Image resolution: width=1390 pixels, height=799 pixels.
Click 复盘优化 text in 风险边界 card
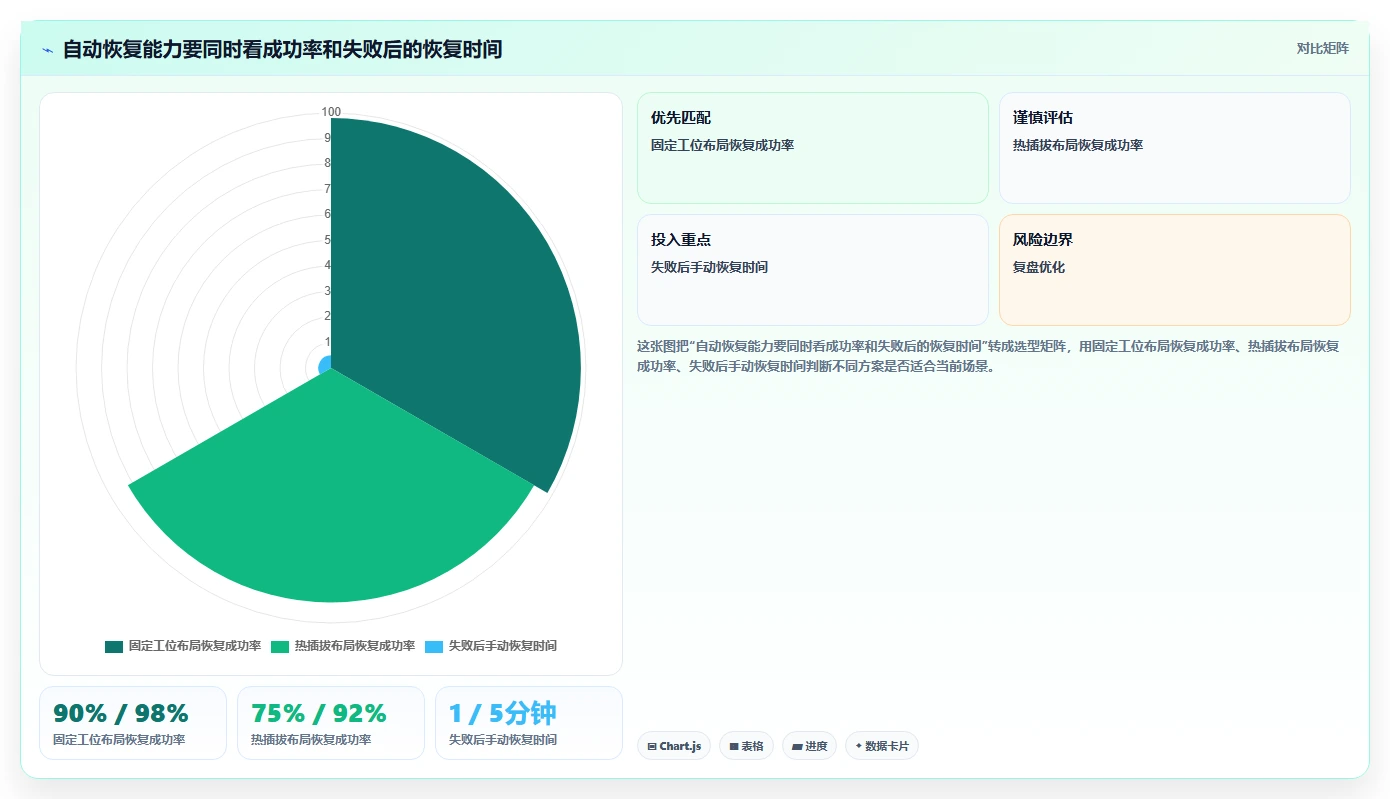click(1039, 268)
